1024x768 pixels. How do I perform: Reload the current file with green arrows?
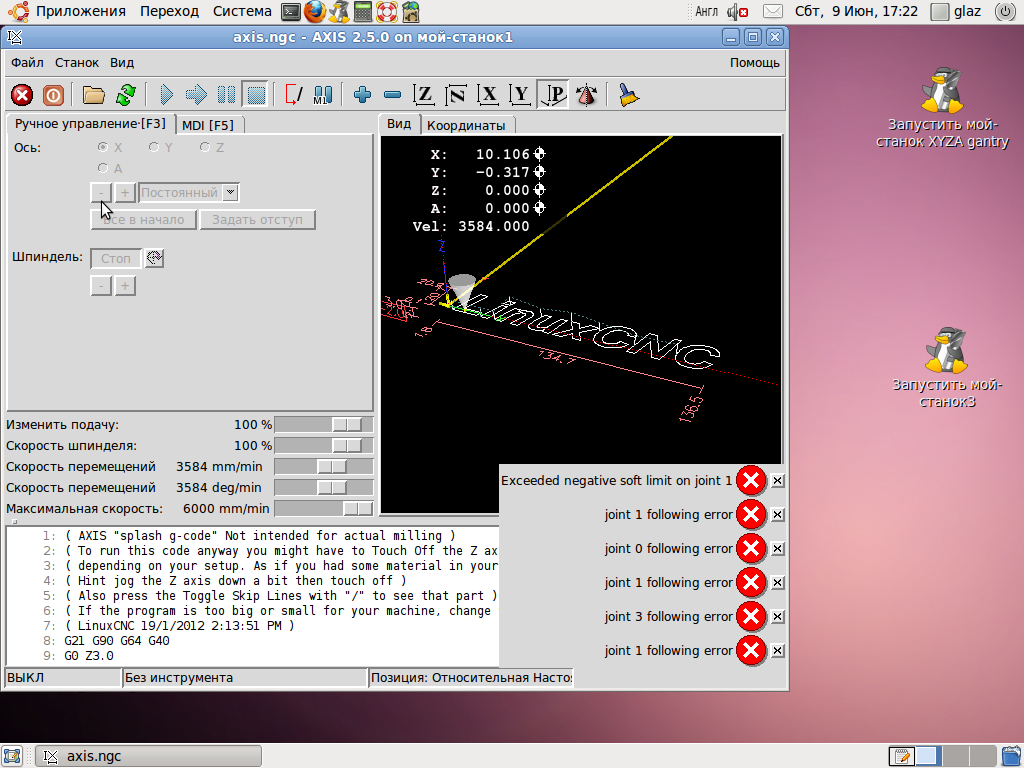click(125, 95)
